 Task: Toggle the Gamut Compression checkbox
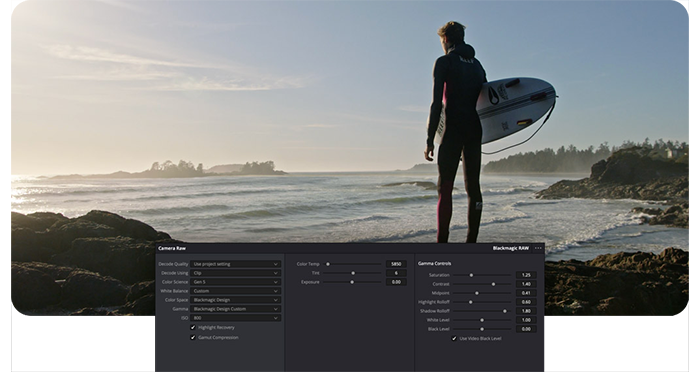(193, 337)
